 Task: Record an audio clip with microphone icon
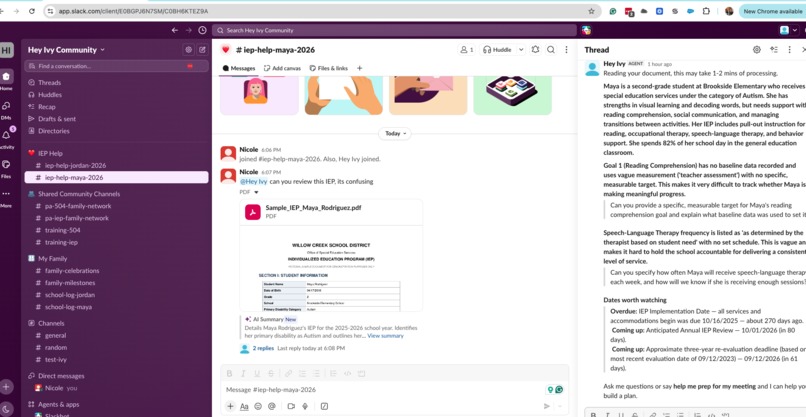(305, 406)
